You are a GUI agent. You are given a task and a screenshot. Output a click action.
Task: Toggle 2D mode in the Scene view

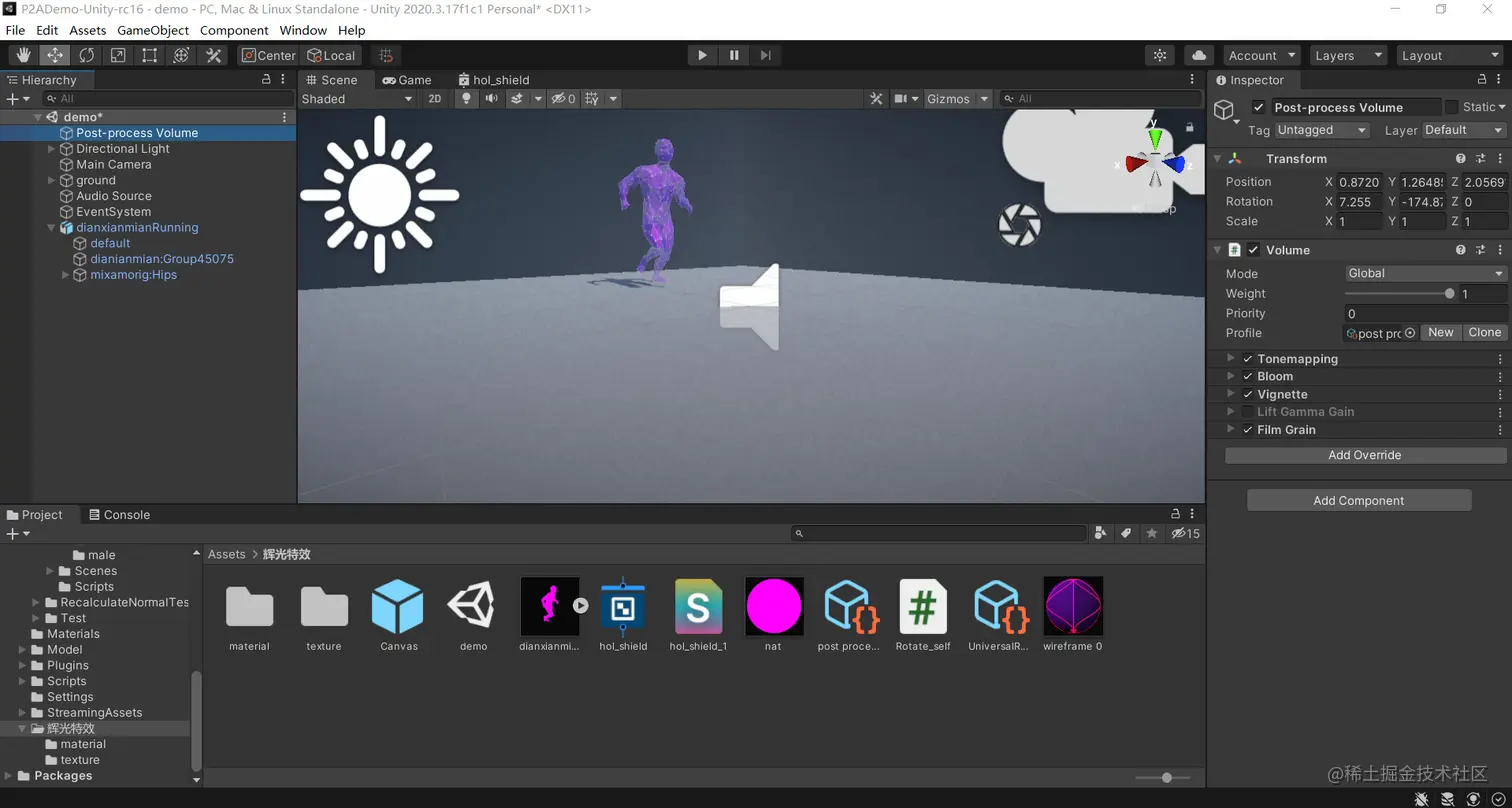tap(435, 99)
